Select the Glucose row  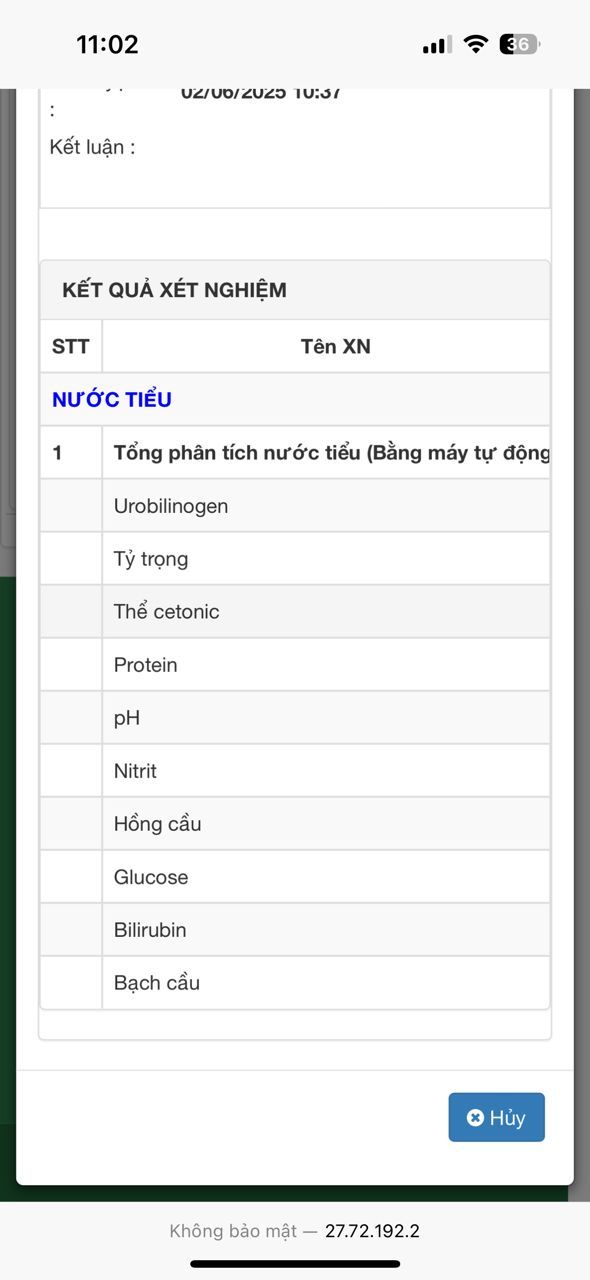click(295, 876)
